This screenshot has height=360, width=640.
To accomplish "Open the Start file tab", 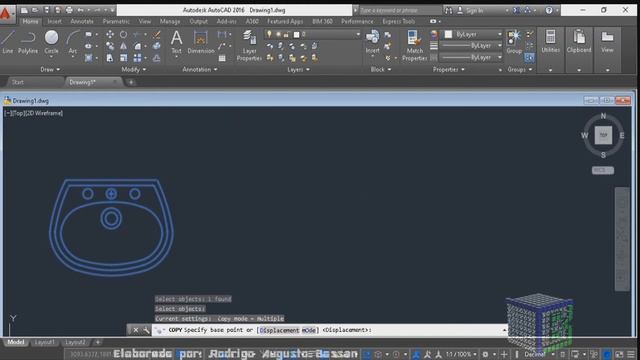I will tap(18, 82).
